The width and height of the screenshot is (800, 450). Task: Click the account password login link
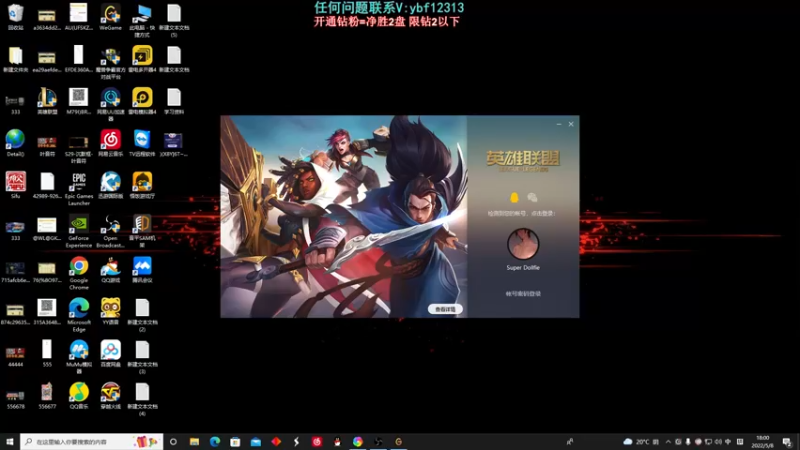[523, 294]
